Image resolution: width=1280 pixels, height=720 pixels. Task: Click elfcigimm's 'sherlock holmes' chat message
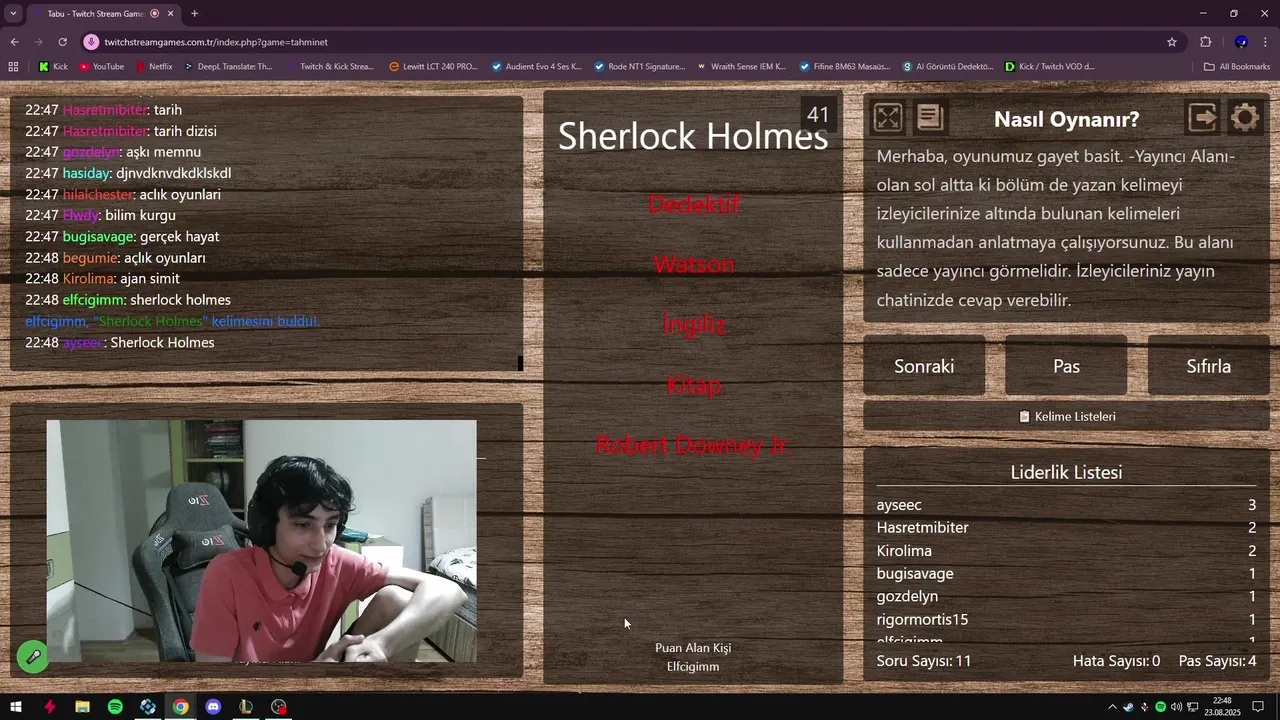click(180, 300)
